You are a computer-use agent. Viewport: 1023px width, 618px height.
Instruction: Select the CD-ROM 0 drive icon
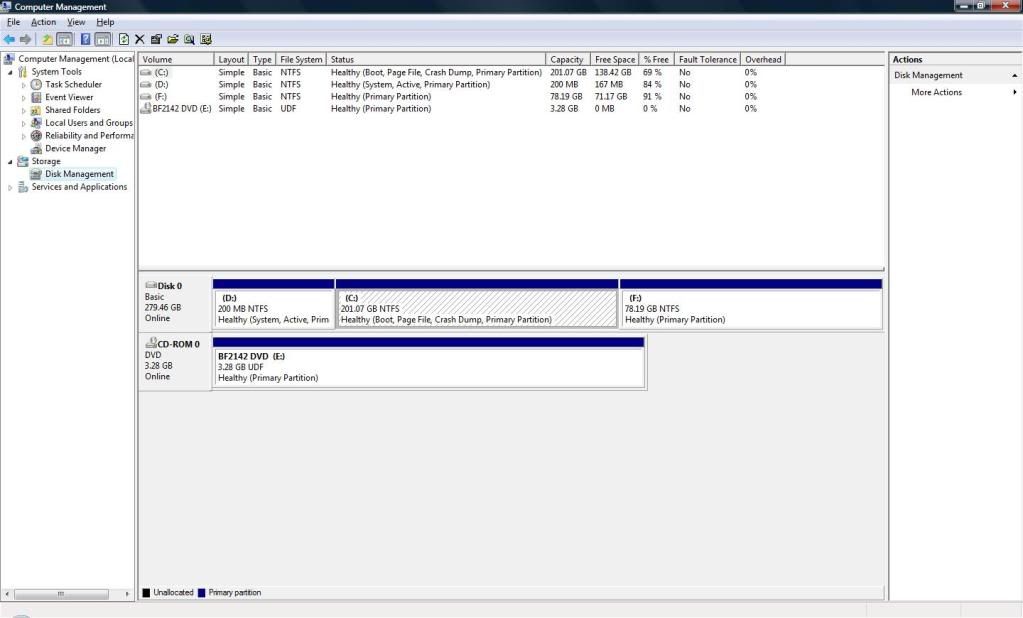pos(151,343)
